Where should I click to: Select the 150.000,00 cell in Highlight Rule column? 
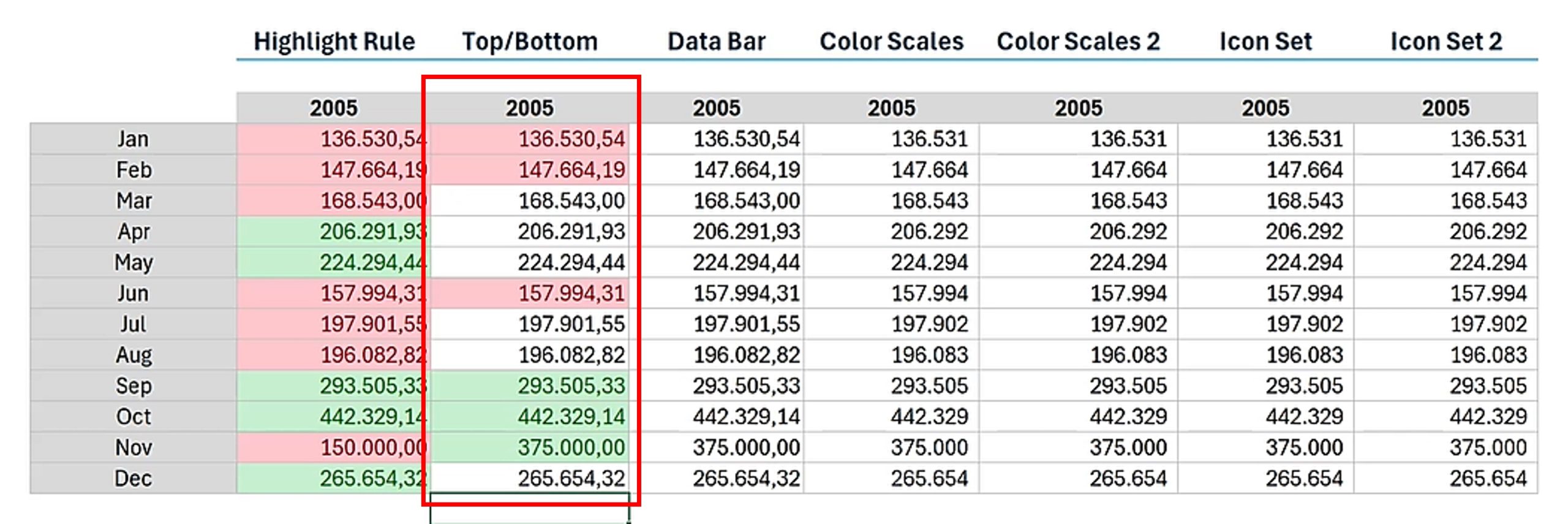click(x=334, y=448)
